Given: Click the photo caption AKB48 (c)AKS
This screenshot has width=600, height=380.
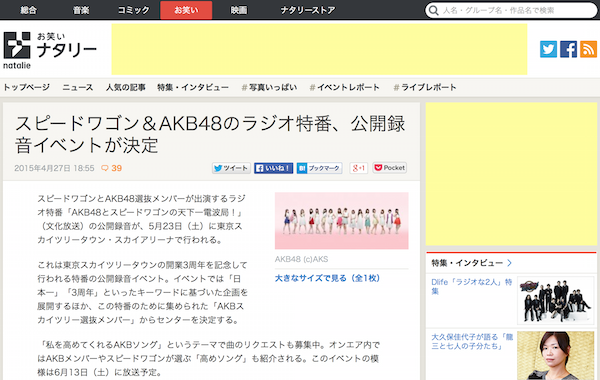Looking at the screenshot, I should (301, 259).
